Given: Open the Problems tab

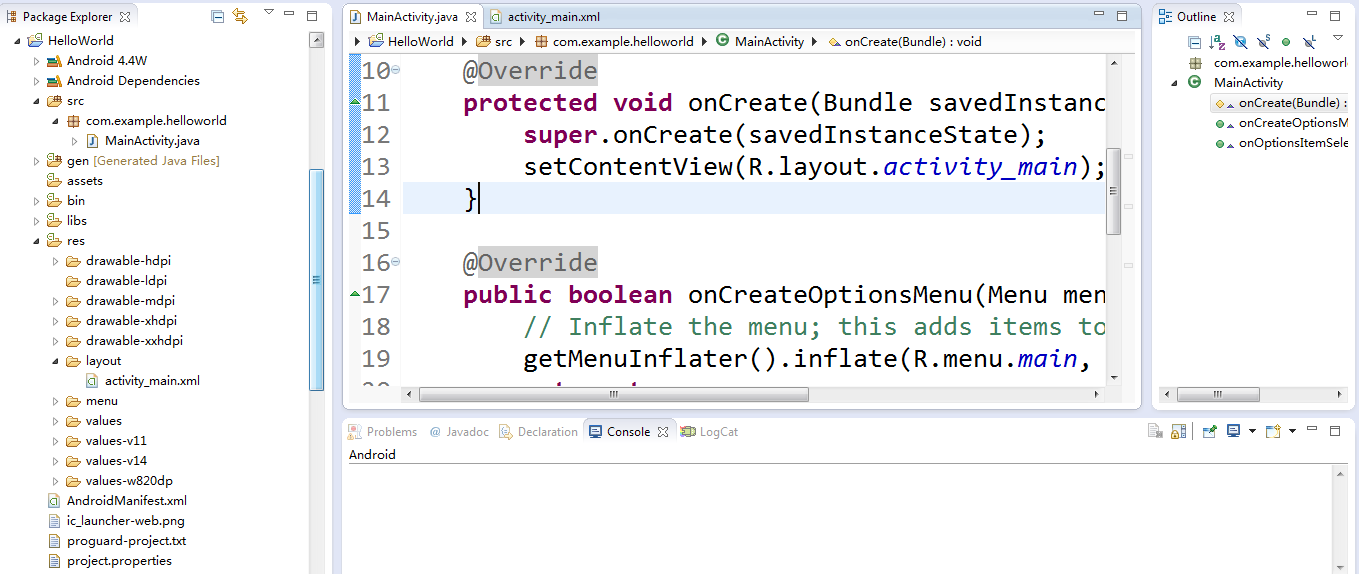Looking at the screenshot, I should point(382,432).
